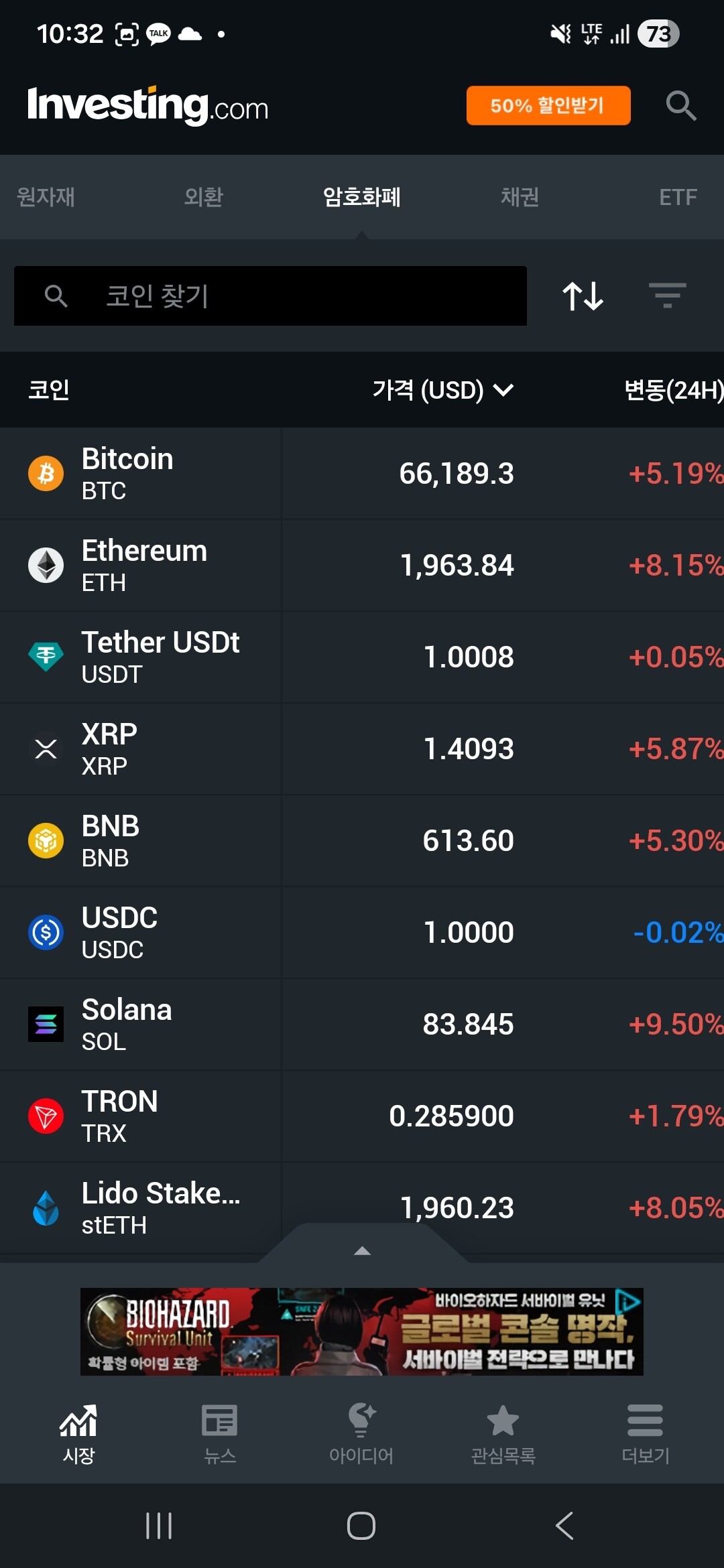724x1568 pixels.
Task: Click the 50% 할인받기 discount button
Action: point(548,105)
